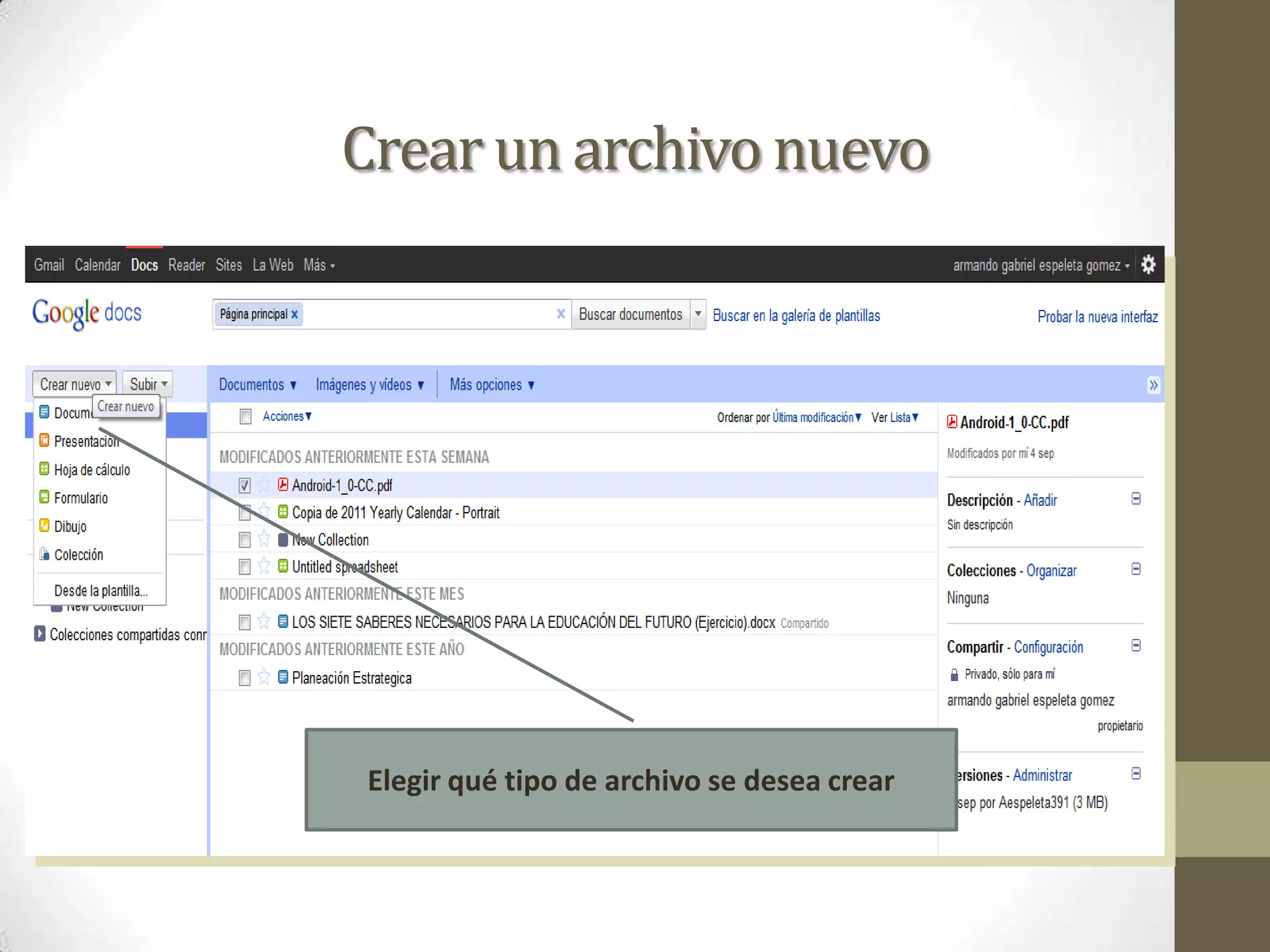This screenshot has width=1270, height=952.
Task: Collapse the Descripción section
Action: pyautogui.click(x=1136, y=499)
